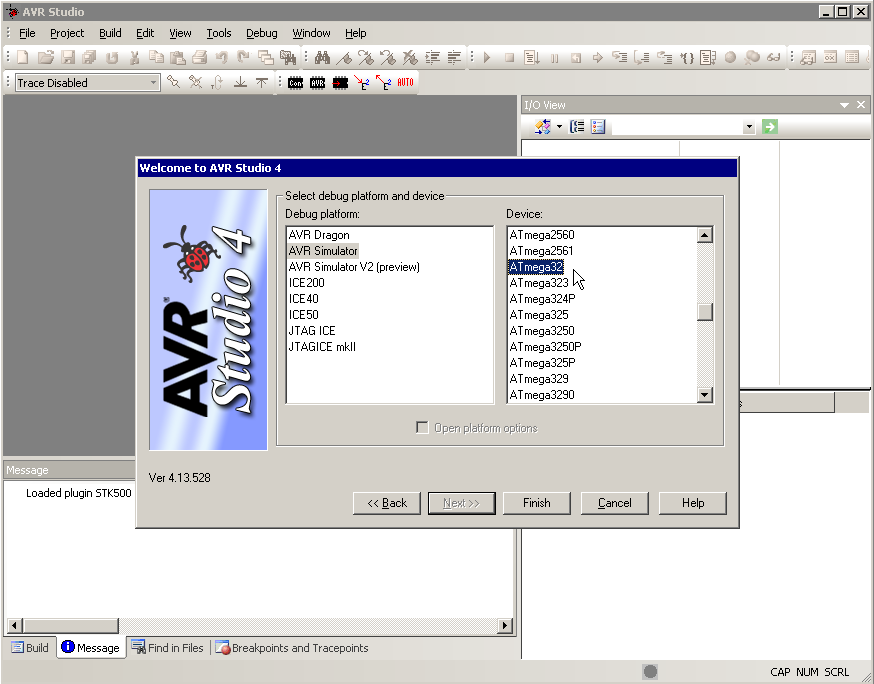The height and width of the screenshot is (684, 874).
Task: Open the Debug menu
Action: coord(261,33)
